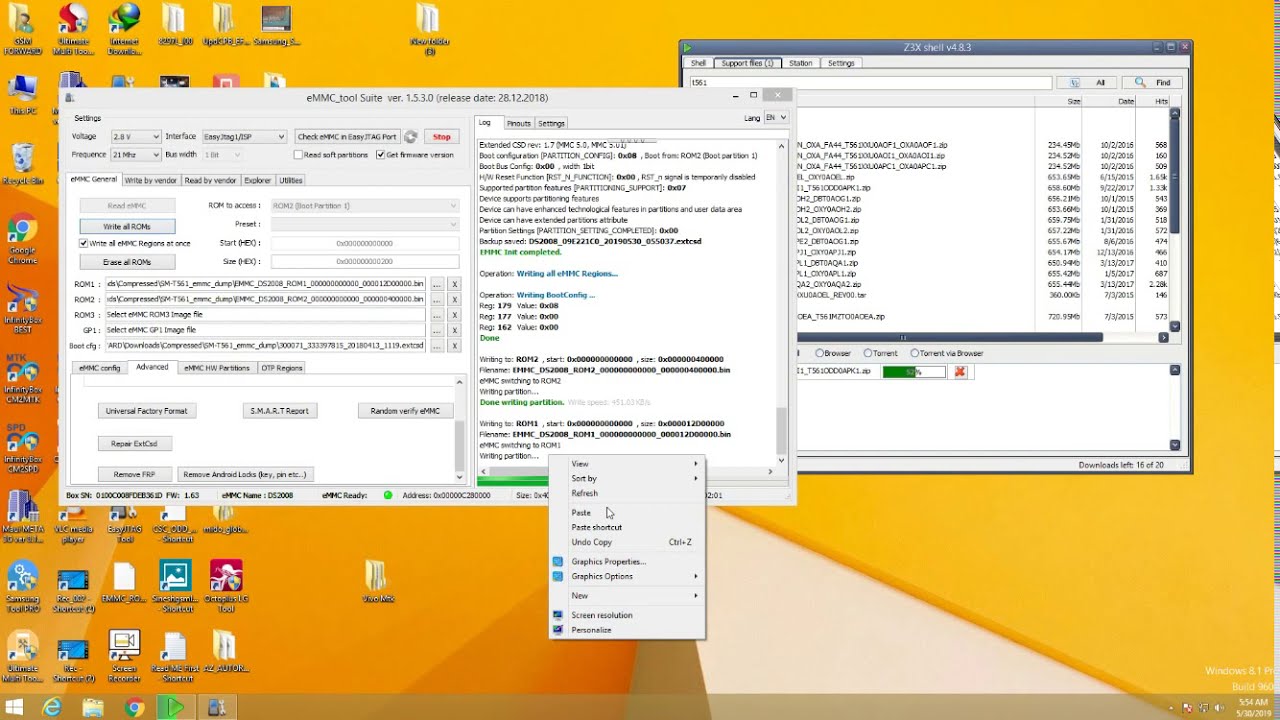Click the Z3X download progress bar
Screen dimensions: 1280x720
pyautogui.click(x=914, y=371)
